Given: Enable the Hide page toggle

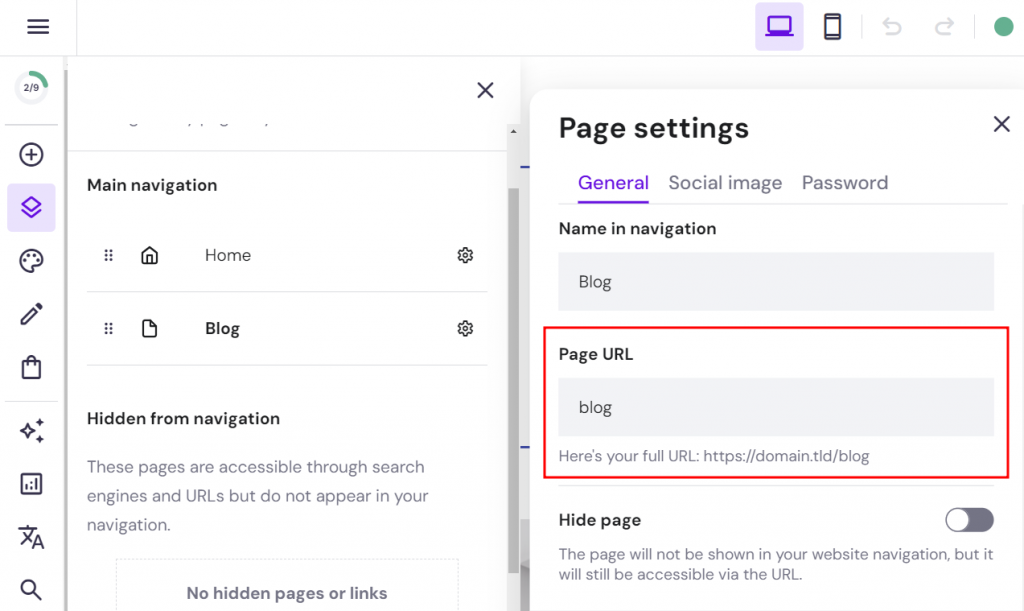Looking at the screenshot, I should pos(968,520).
